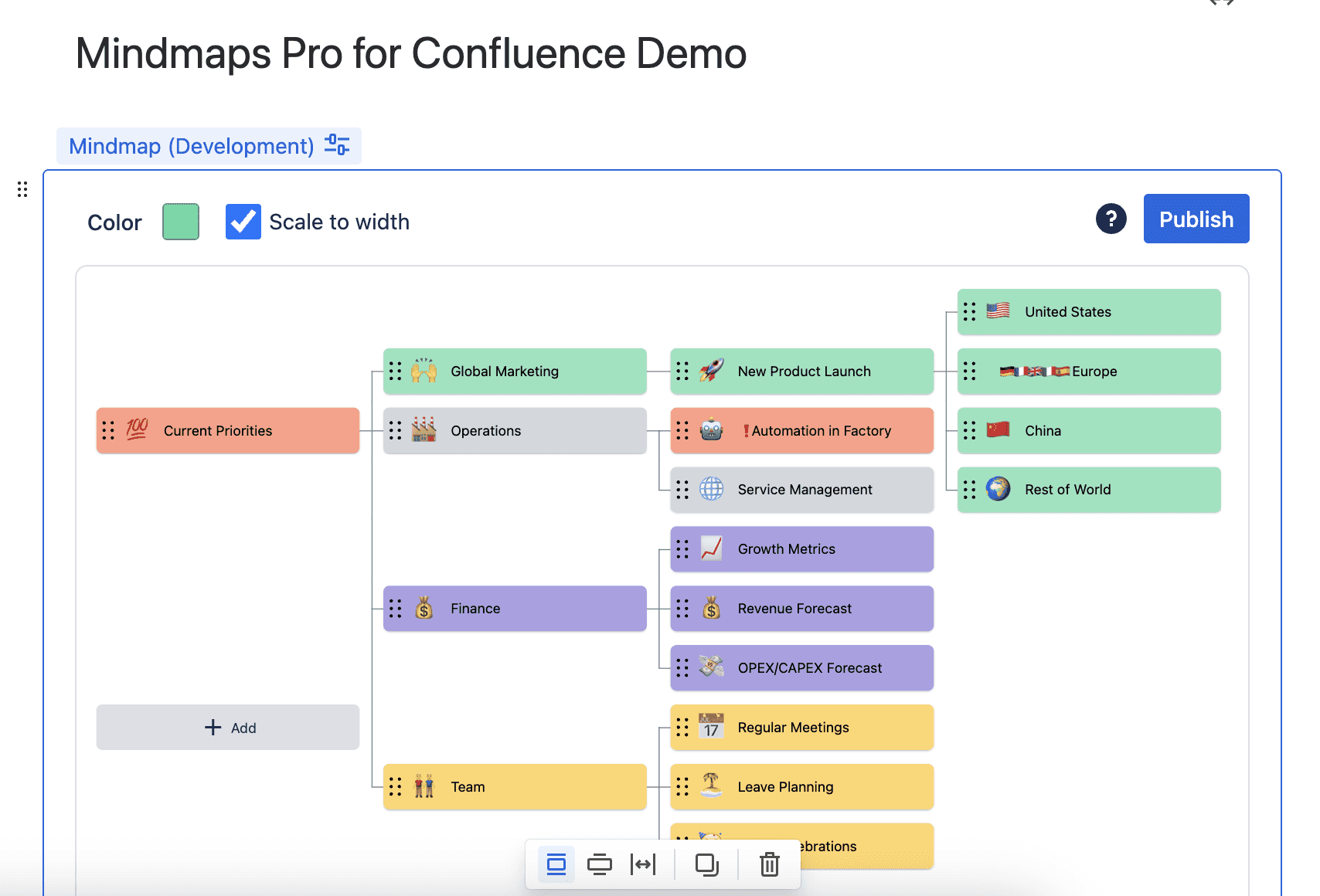The image size is (1320, 896).
Task: Select the Leave Planning label
Action: point(786,787)
